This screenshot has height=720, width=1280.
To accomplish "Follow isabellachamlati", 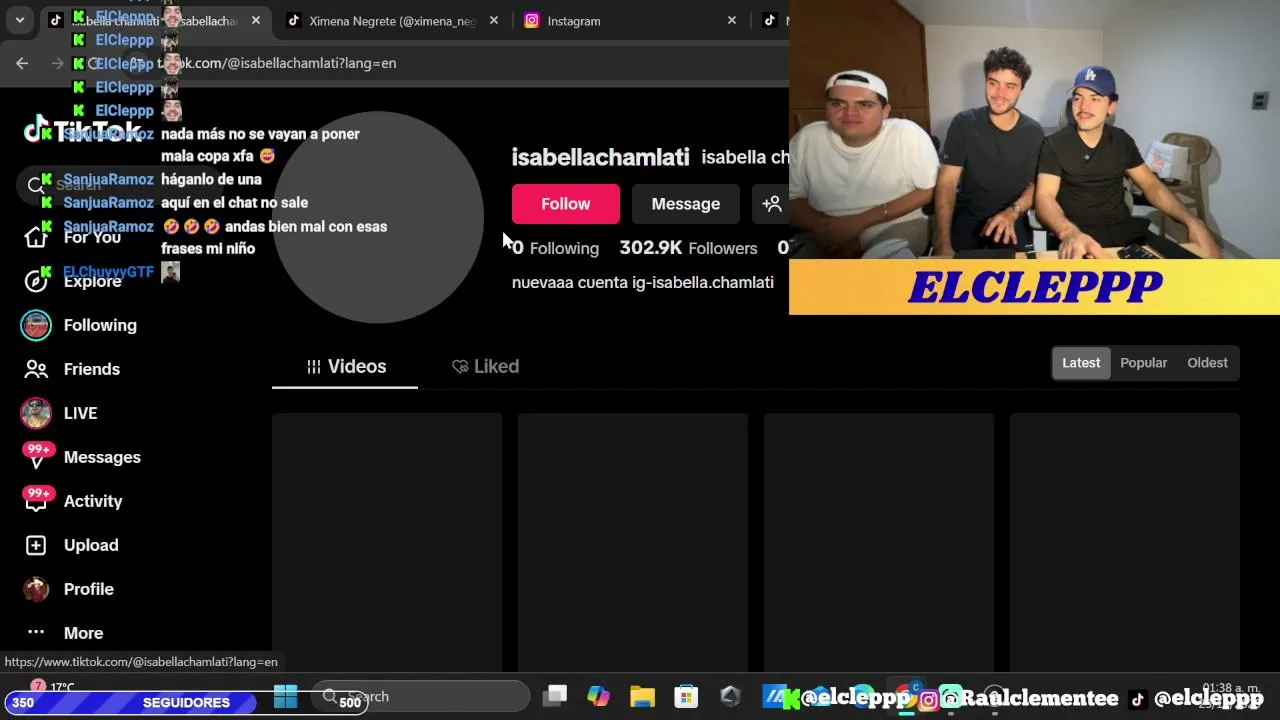I will [x=566, y=204].
